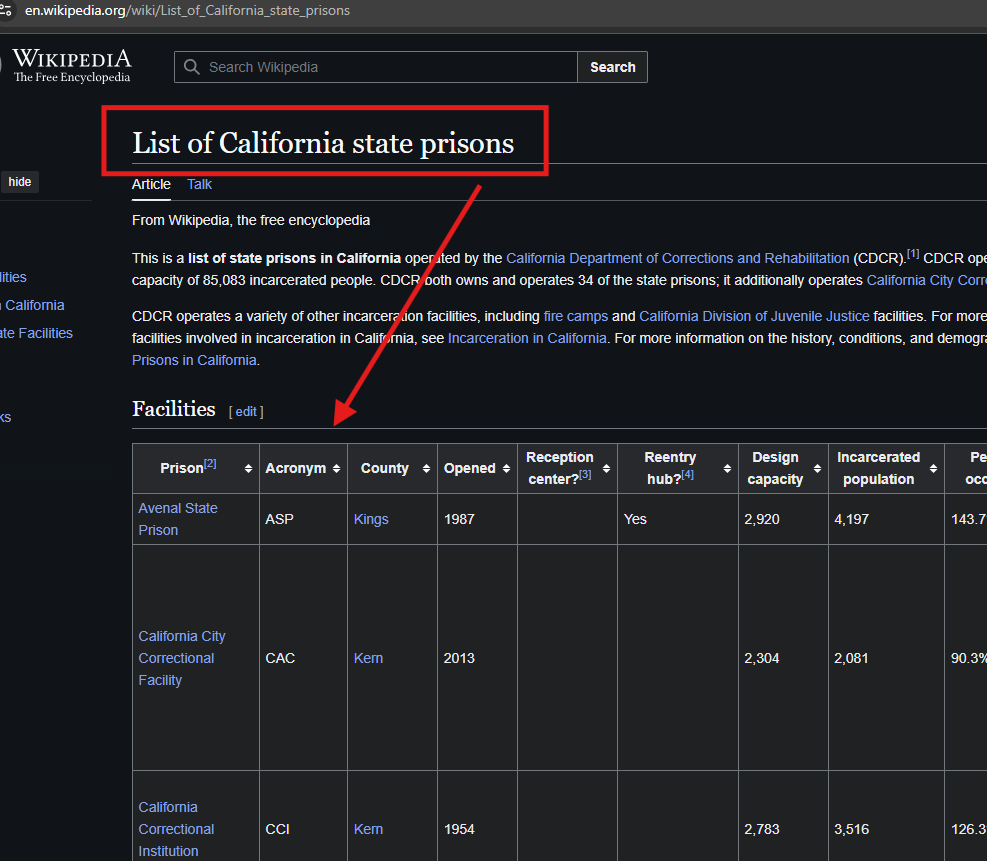
Task: Open the fire camps link
Action: point(575,316)
